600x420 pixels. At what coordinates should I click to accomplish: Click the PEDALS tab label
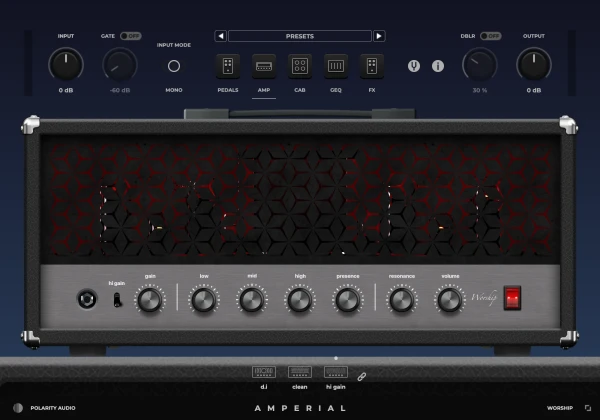pyautogui.click(x=228, y=90)
